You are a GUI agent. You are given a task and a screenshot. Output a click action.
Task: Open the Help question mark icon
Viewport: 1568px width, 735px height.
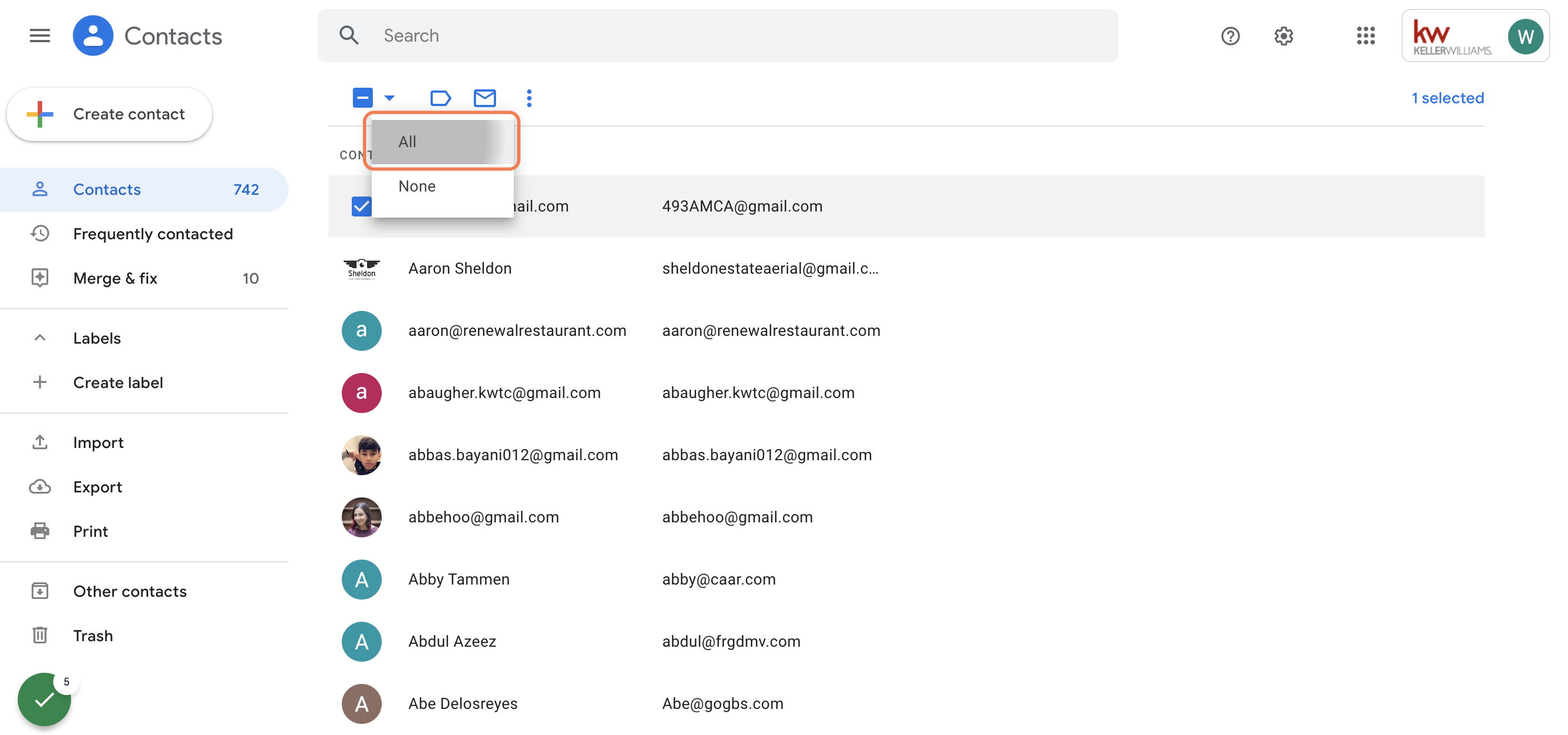click(x=1230, y=36)
